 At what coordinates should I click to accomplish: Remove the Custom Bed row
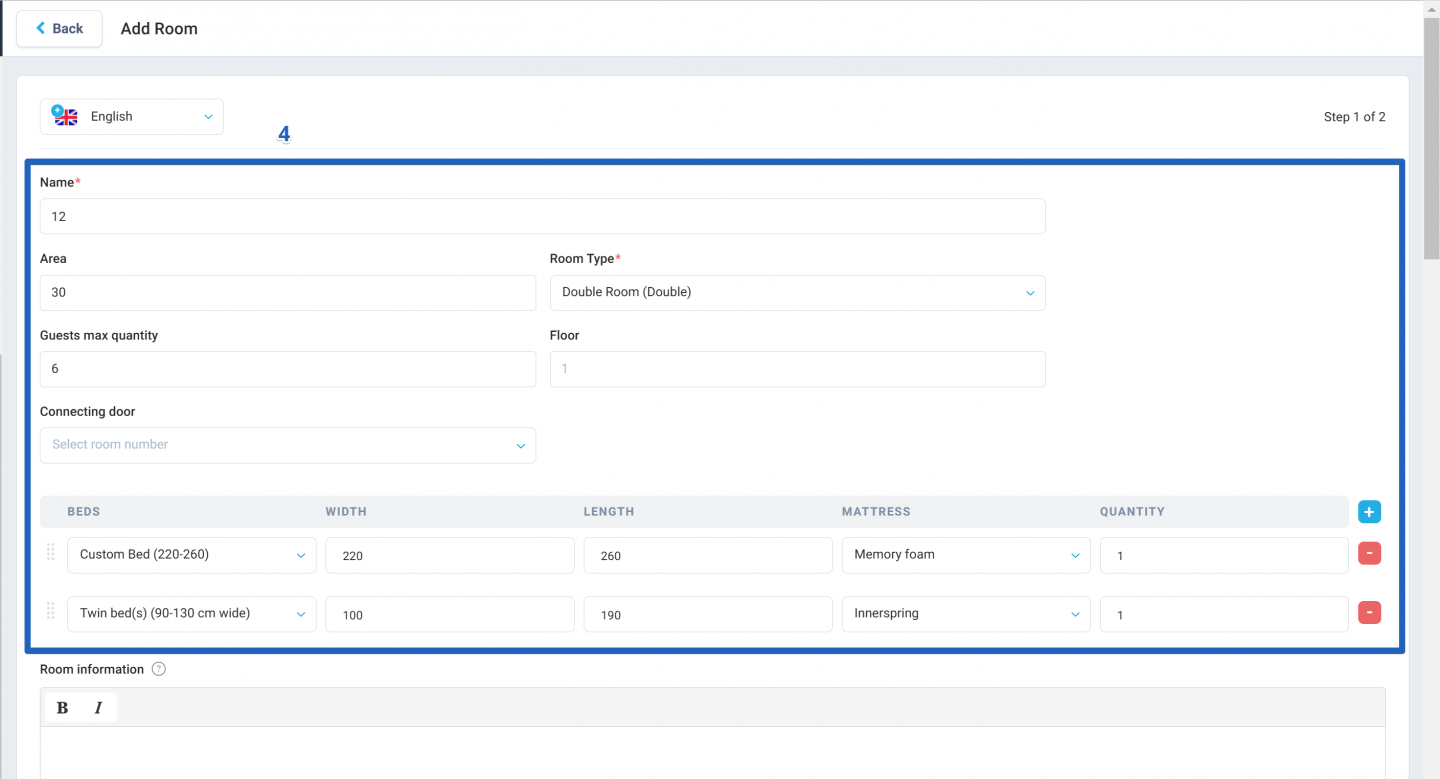(1369, 553)
